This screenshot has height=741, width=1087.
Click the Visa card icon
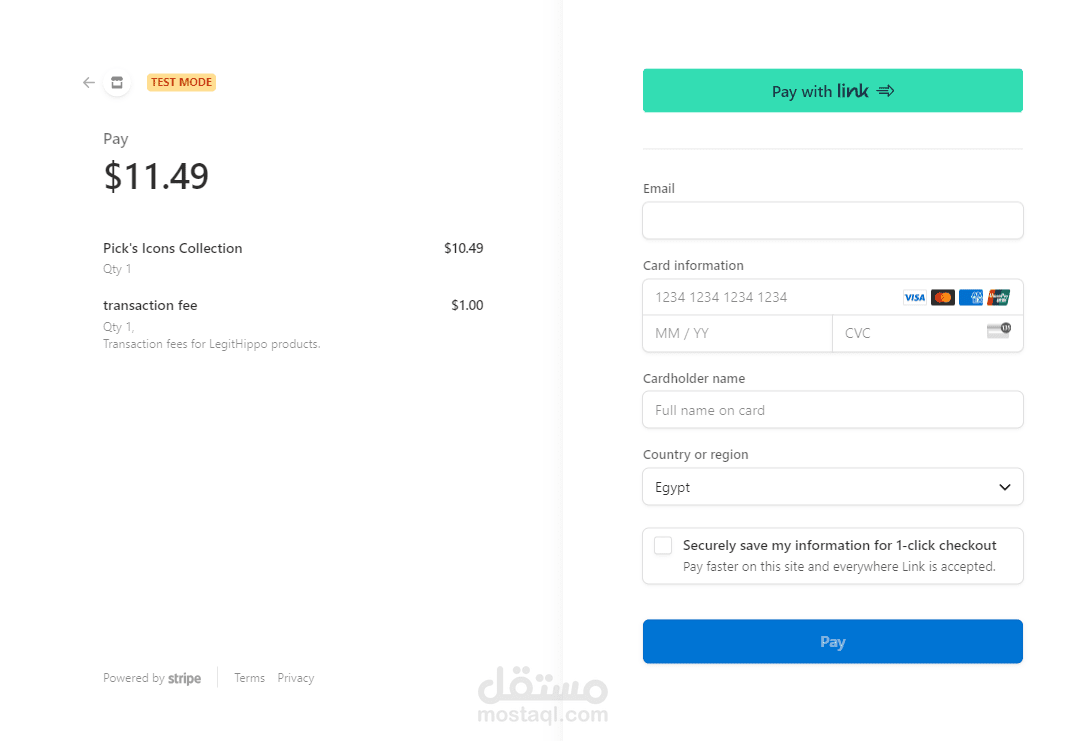point(914,297)
